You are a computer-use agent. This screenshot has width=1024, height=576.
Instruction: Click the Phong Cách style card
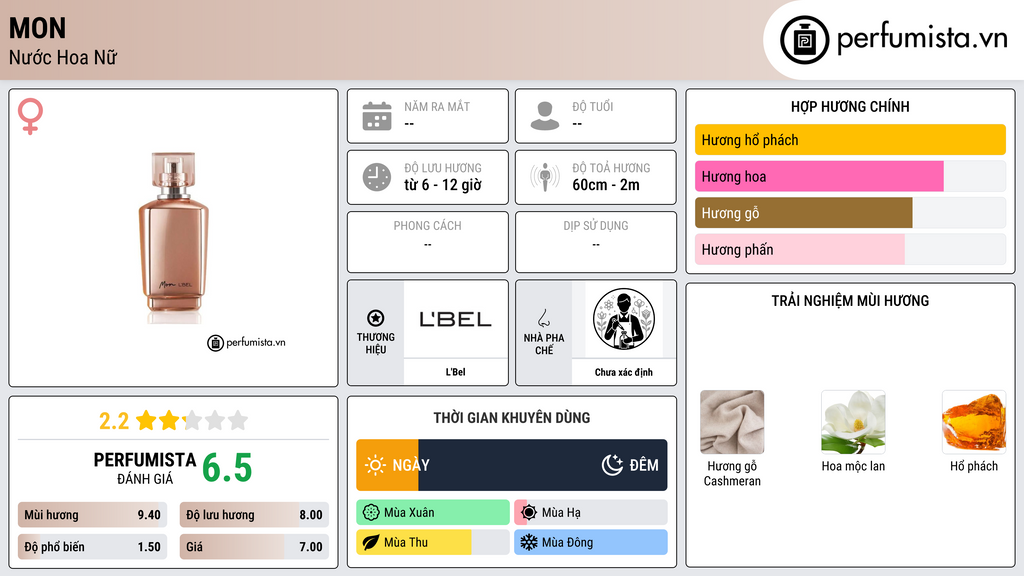[428, 242]
